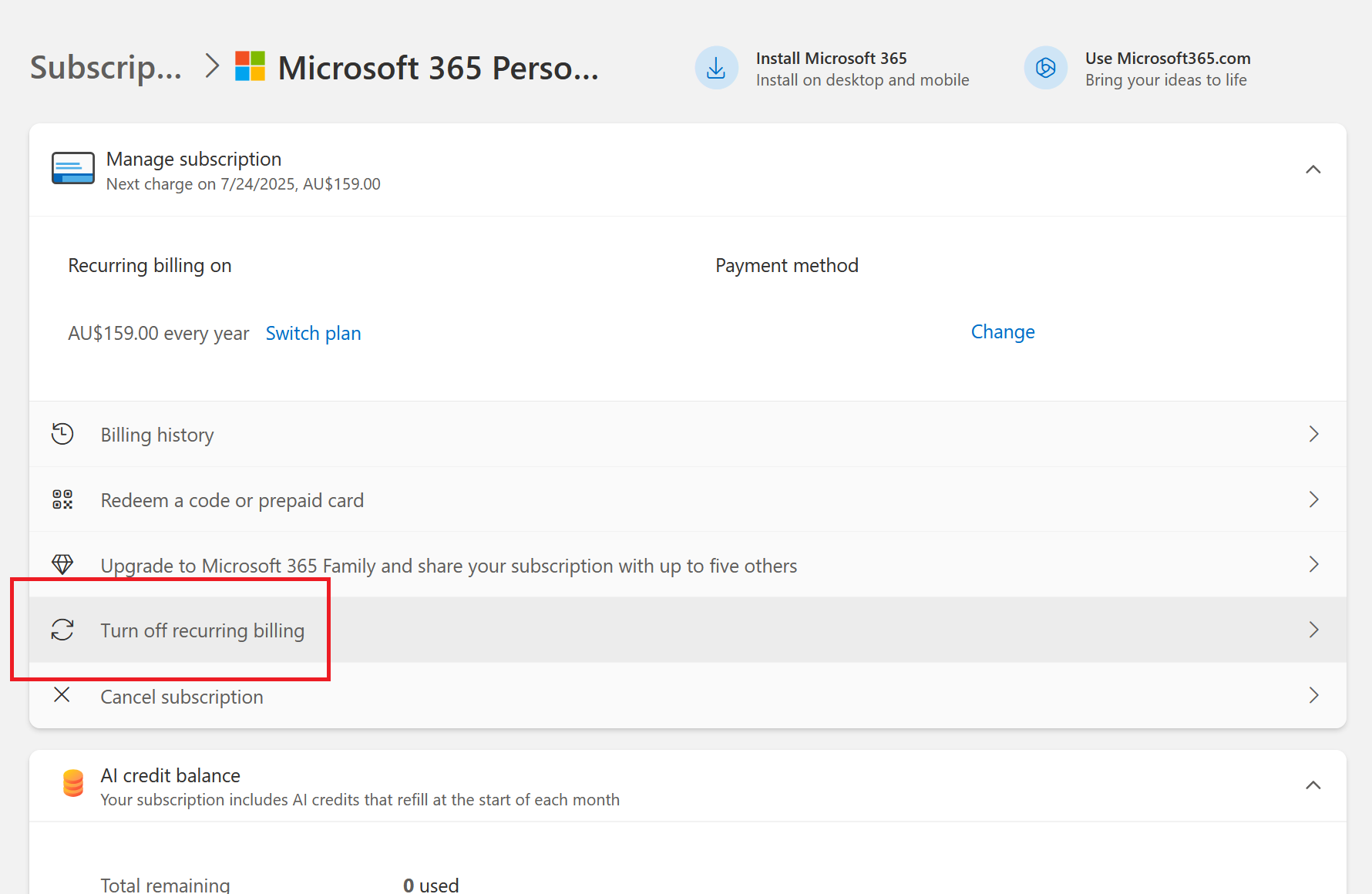Click the diamond upgrade icon
This screenshot has width=1372, height=894.
(62, 565)
